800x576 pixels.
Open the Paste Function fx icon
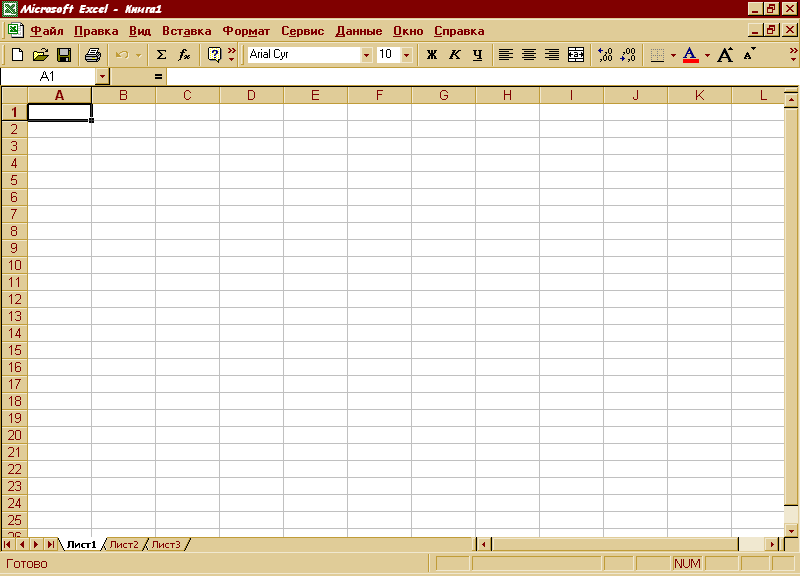coord(184,55)
